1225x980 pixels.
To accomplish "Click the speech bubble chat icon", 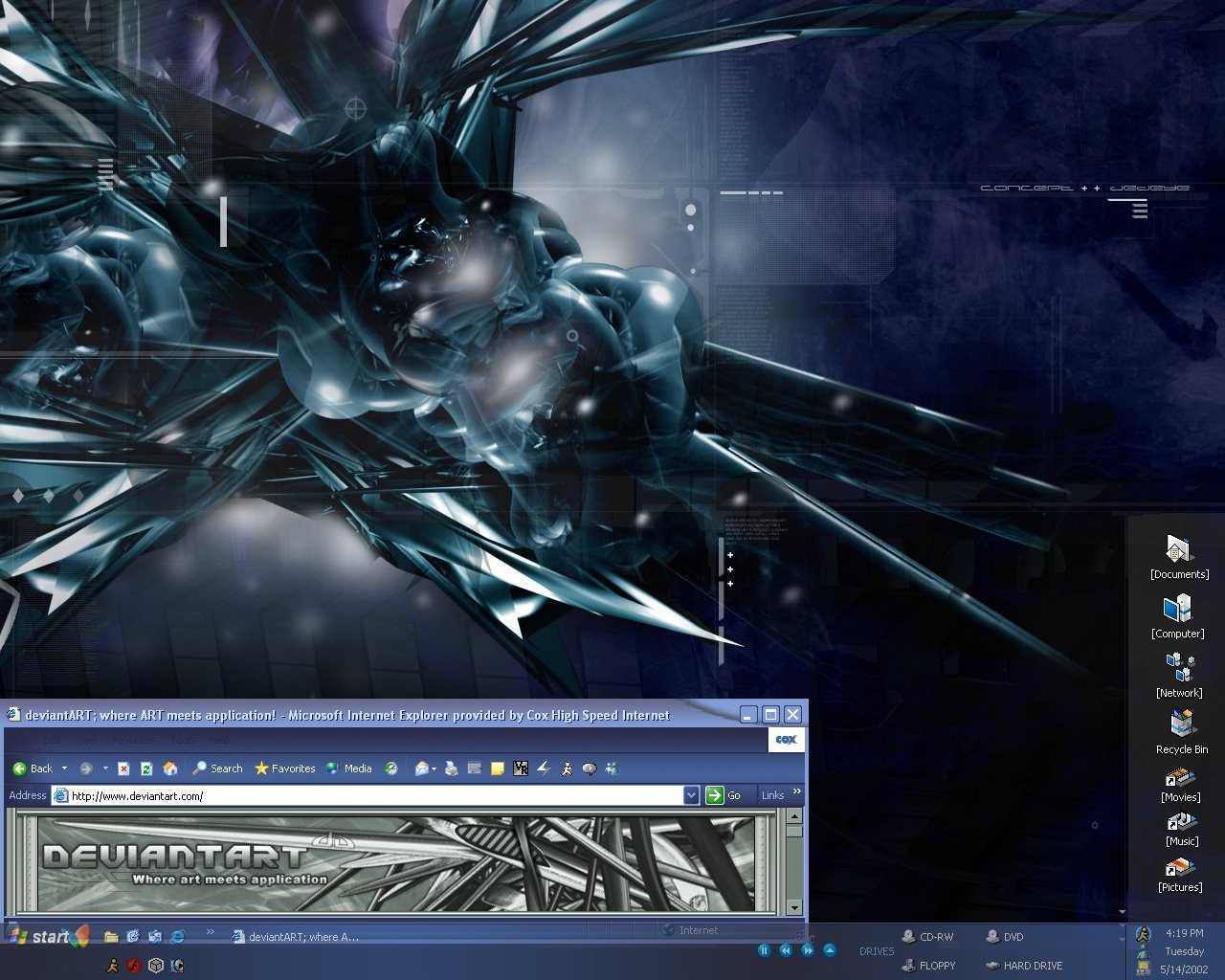I will [590, 768].
